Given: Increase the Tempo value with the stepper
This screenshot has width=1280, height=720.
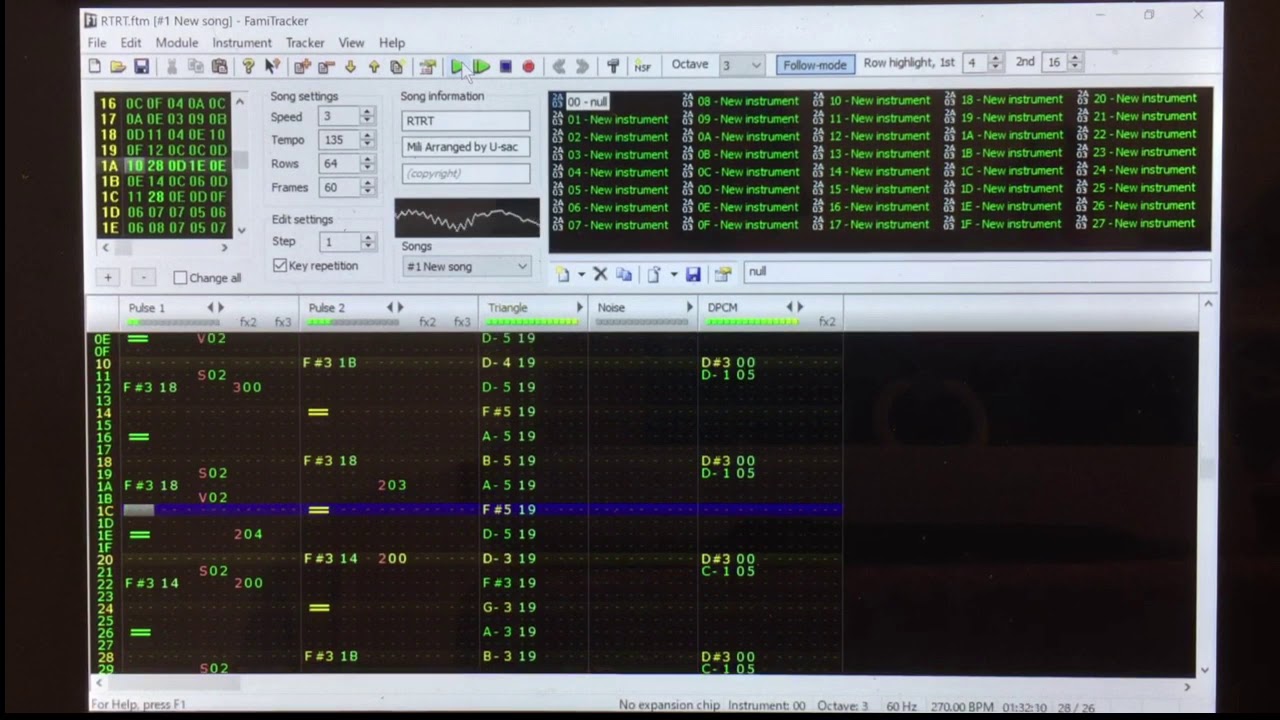Looking at the screenshot, I should click(367, 136).
